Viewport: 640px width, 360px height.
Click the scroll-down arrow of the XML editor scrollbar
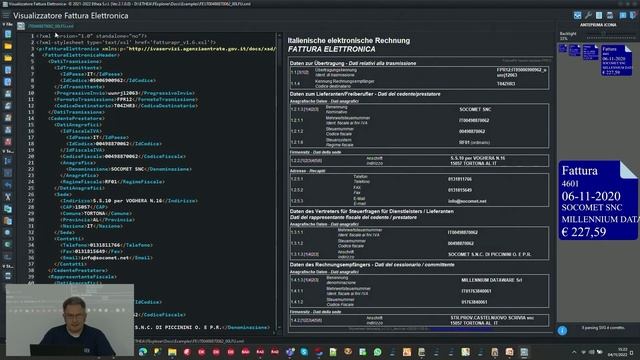pyautogui.click(x=279, y=327)
